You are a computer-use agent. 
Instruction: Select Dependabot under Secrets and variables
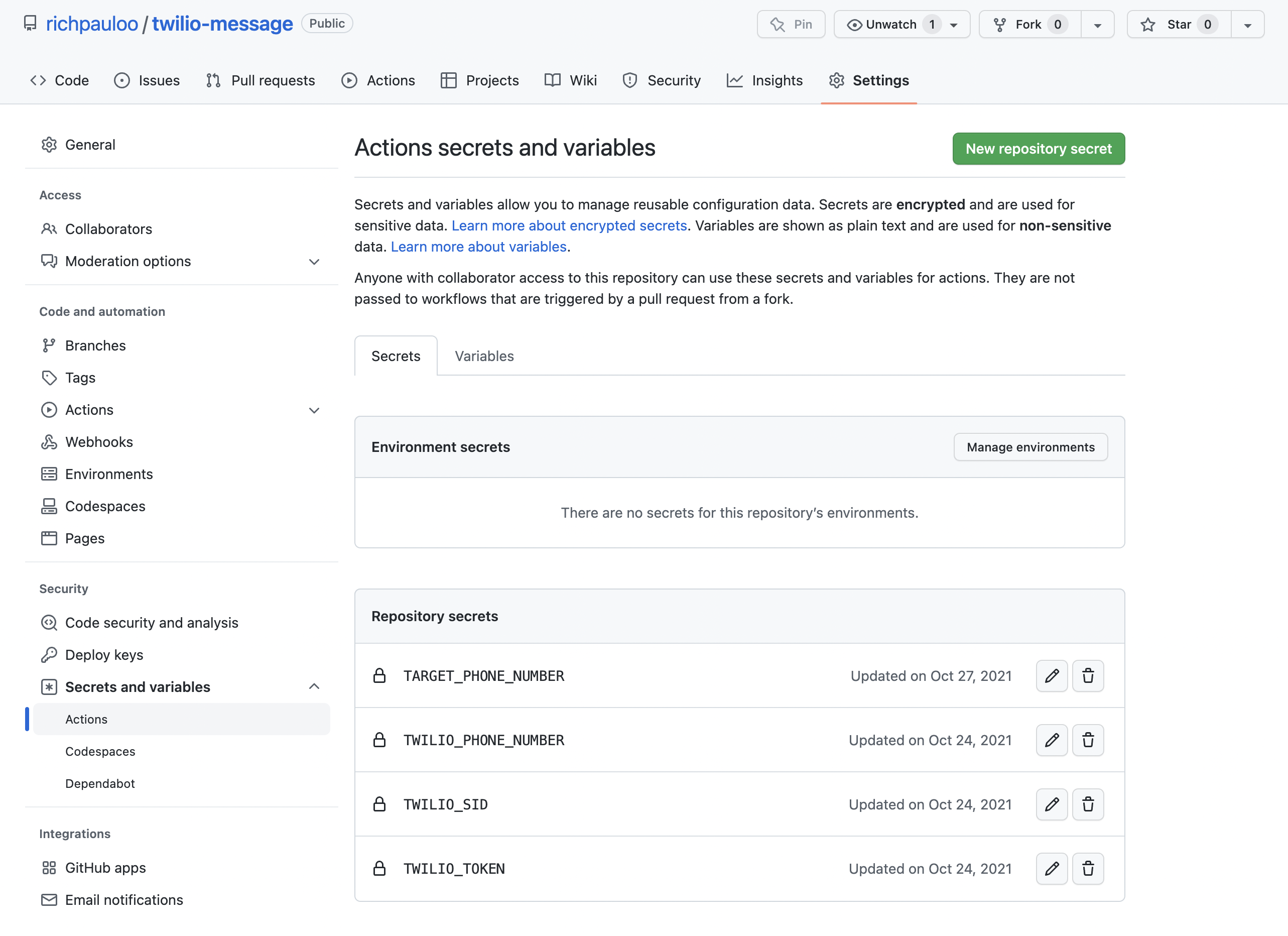(x=100, y=783)
